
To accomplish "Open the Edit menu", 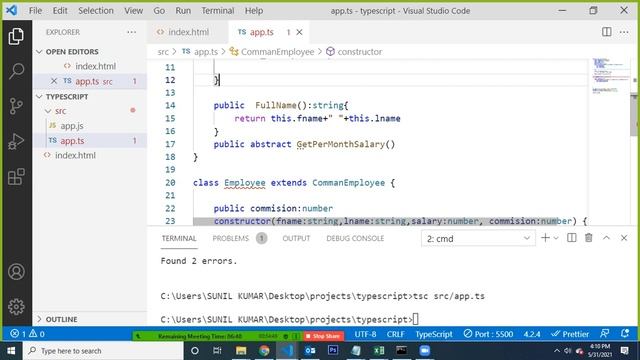I will [x=60, y=11].
